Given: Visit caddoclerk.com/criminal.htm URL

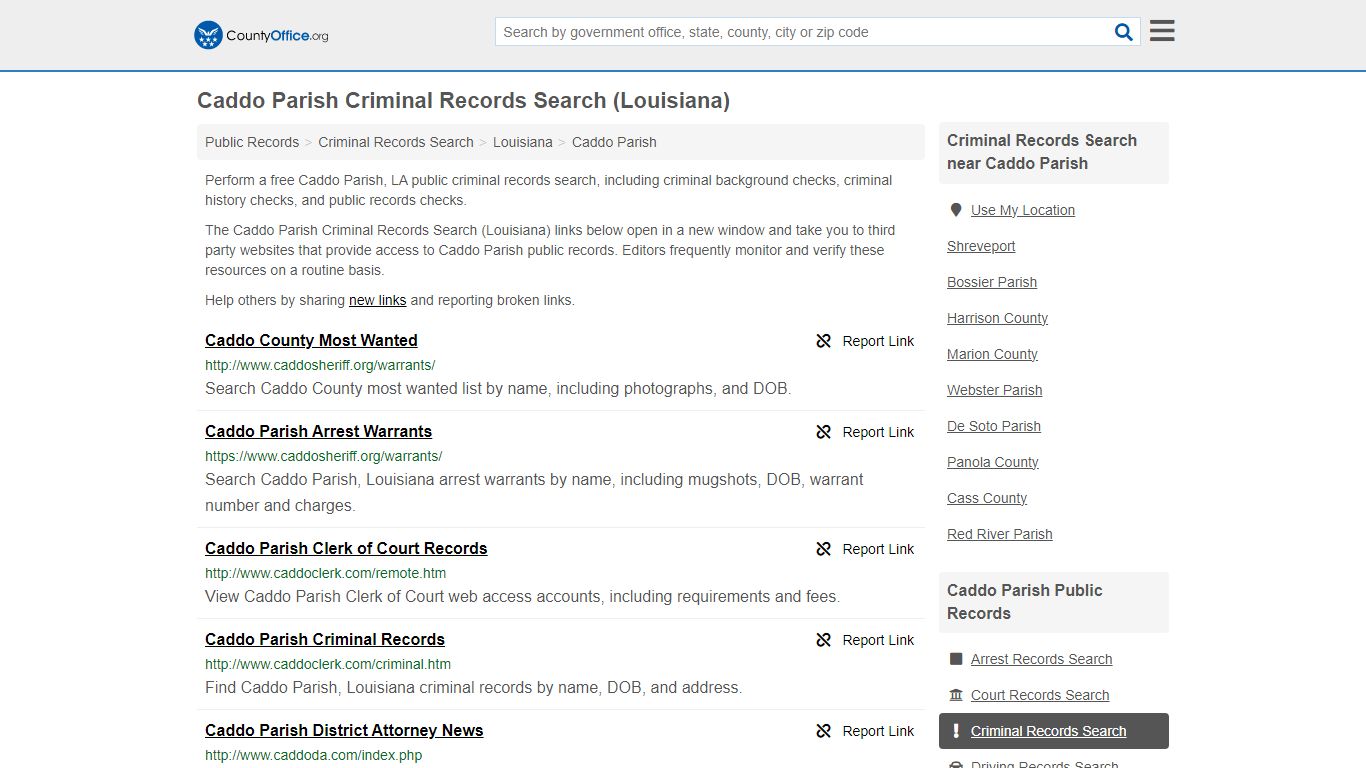Looking at the screenshot, I should (328, 664).
